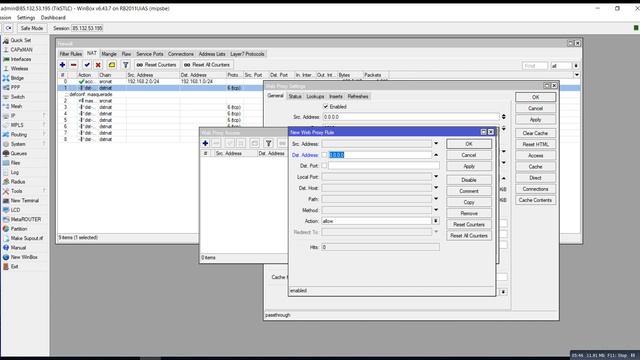Click Reset Counters in Firewall toolbar
The height and width of the screenshot is (360, 640).
click(x=156, y=65)
